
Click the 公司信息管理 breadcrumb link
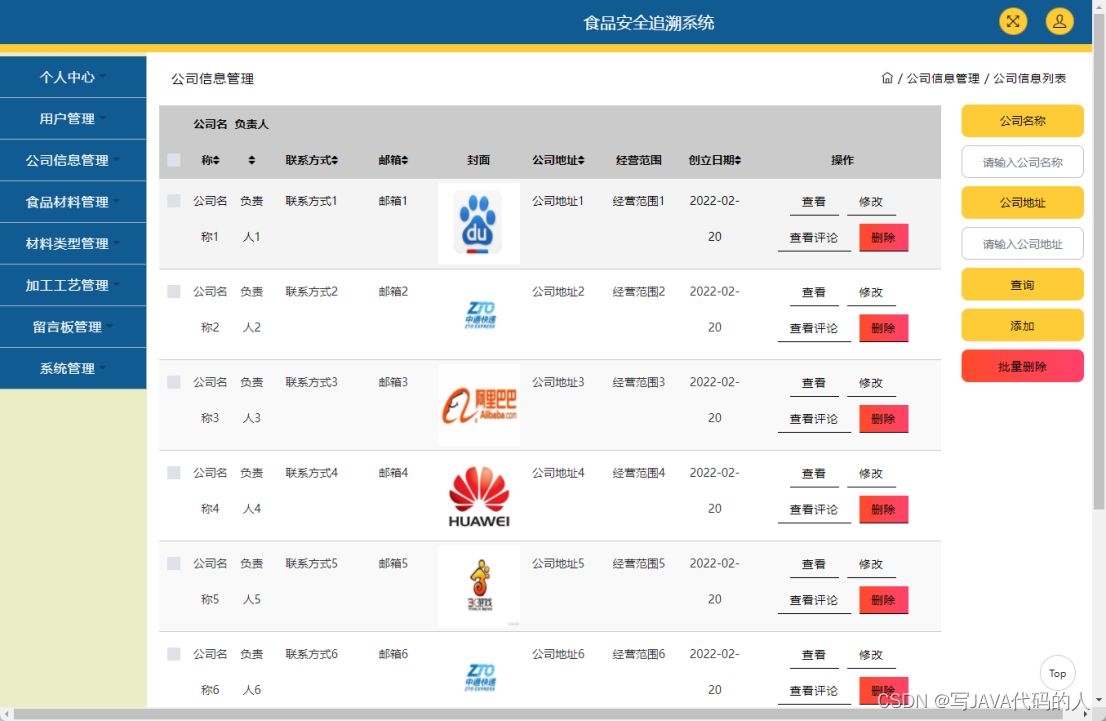click(x=942, y=78)
